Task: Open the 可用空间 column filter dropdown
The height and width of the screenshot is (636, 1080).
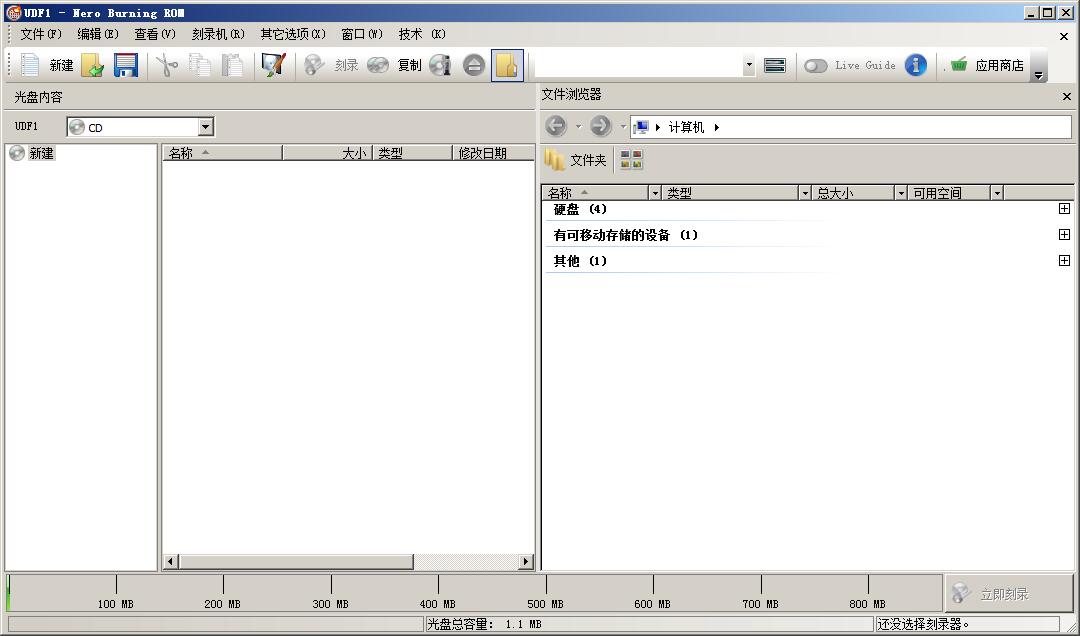Action: pos(997,193)
